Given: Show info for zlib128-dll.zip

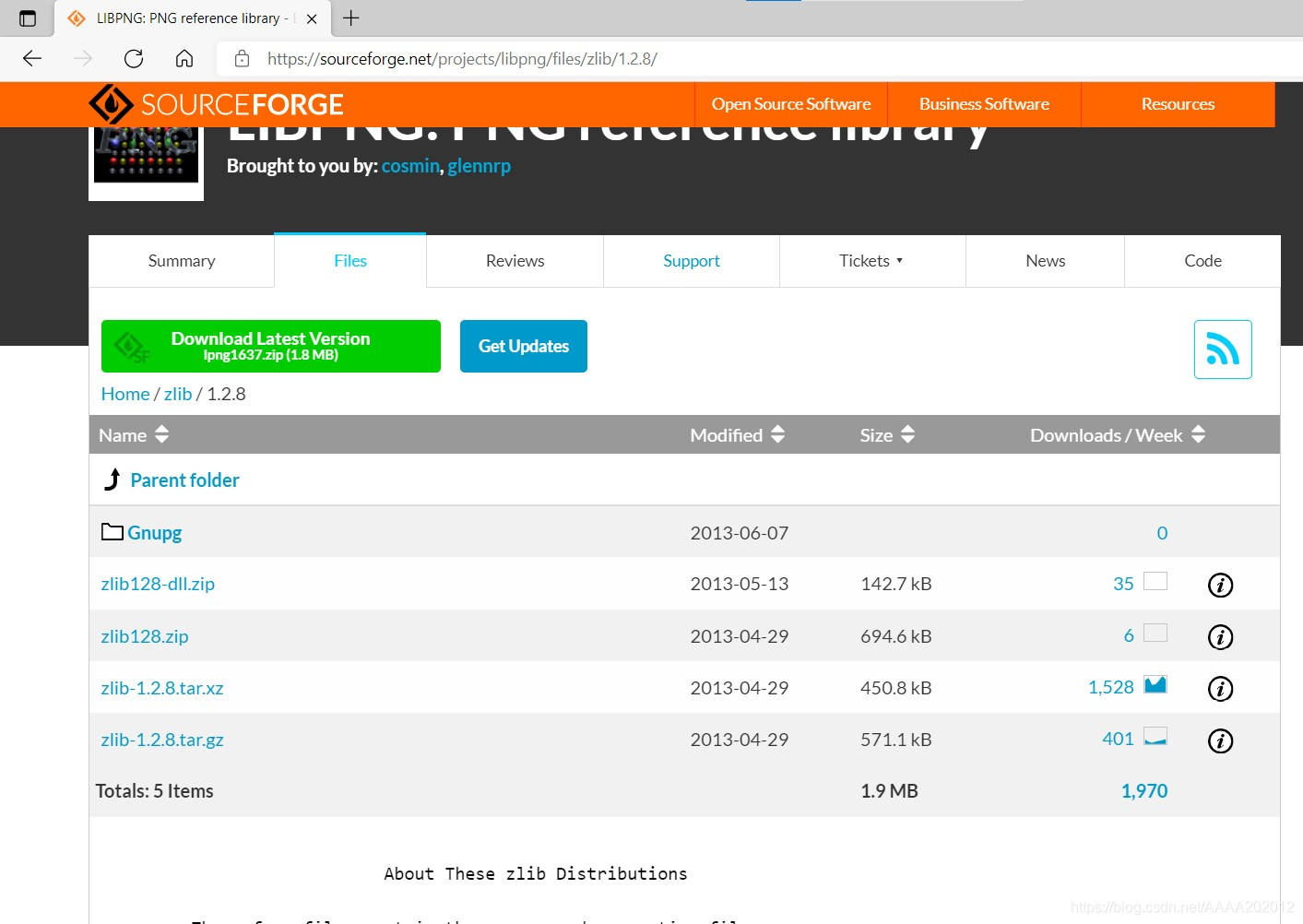Looking at the screenshot, I should pos(1220,585).
